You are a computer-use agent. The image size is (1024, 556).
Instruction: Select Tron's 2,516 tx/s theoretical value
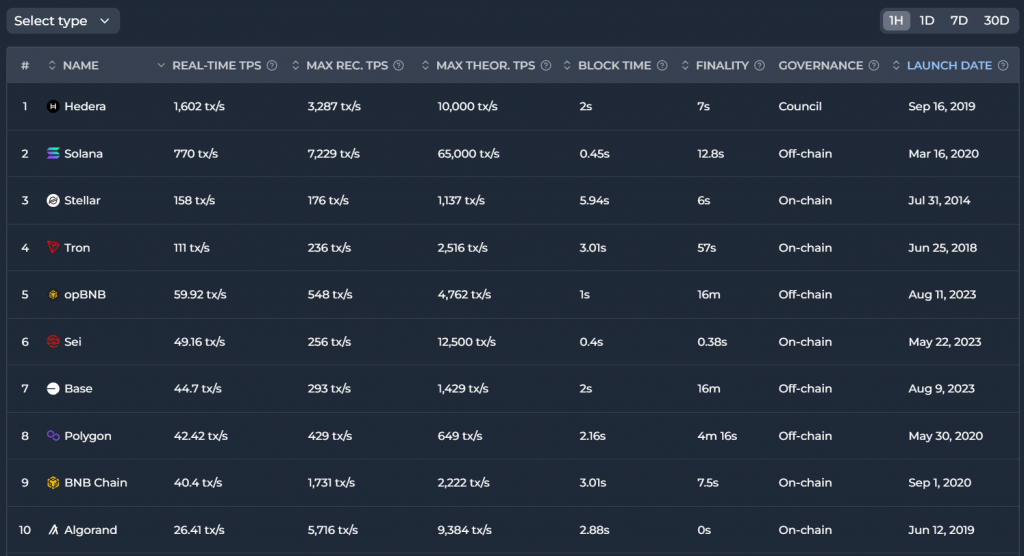coord(462,248)
